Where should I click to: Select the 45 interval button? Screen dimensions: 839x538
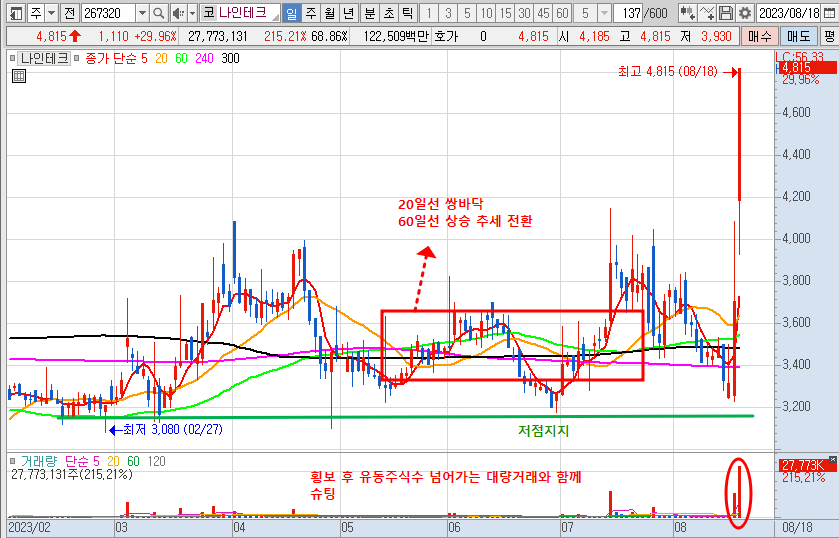click(x=543, y=13)
